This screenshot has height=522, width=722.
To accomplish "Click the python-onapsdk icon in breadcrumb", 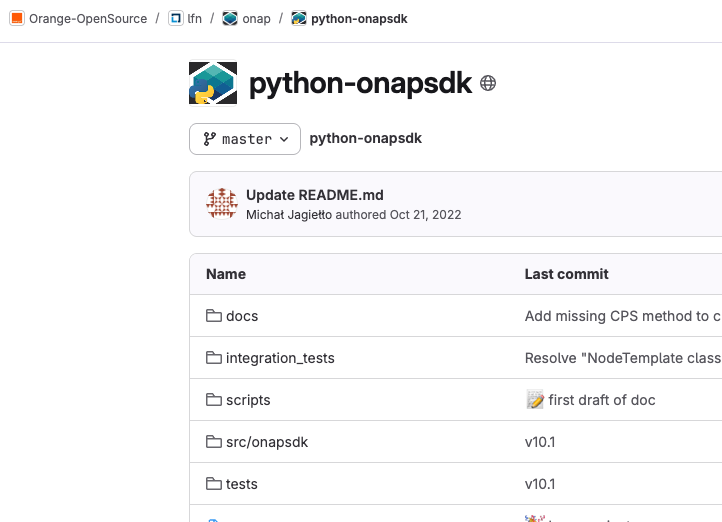I will [299, 18].
